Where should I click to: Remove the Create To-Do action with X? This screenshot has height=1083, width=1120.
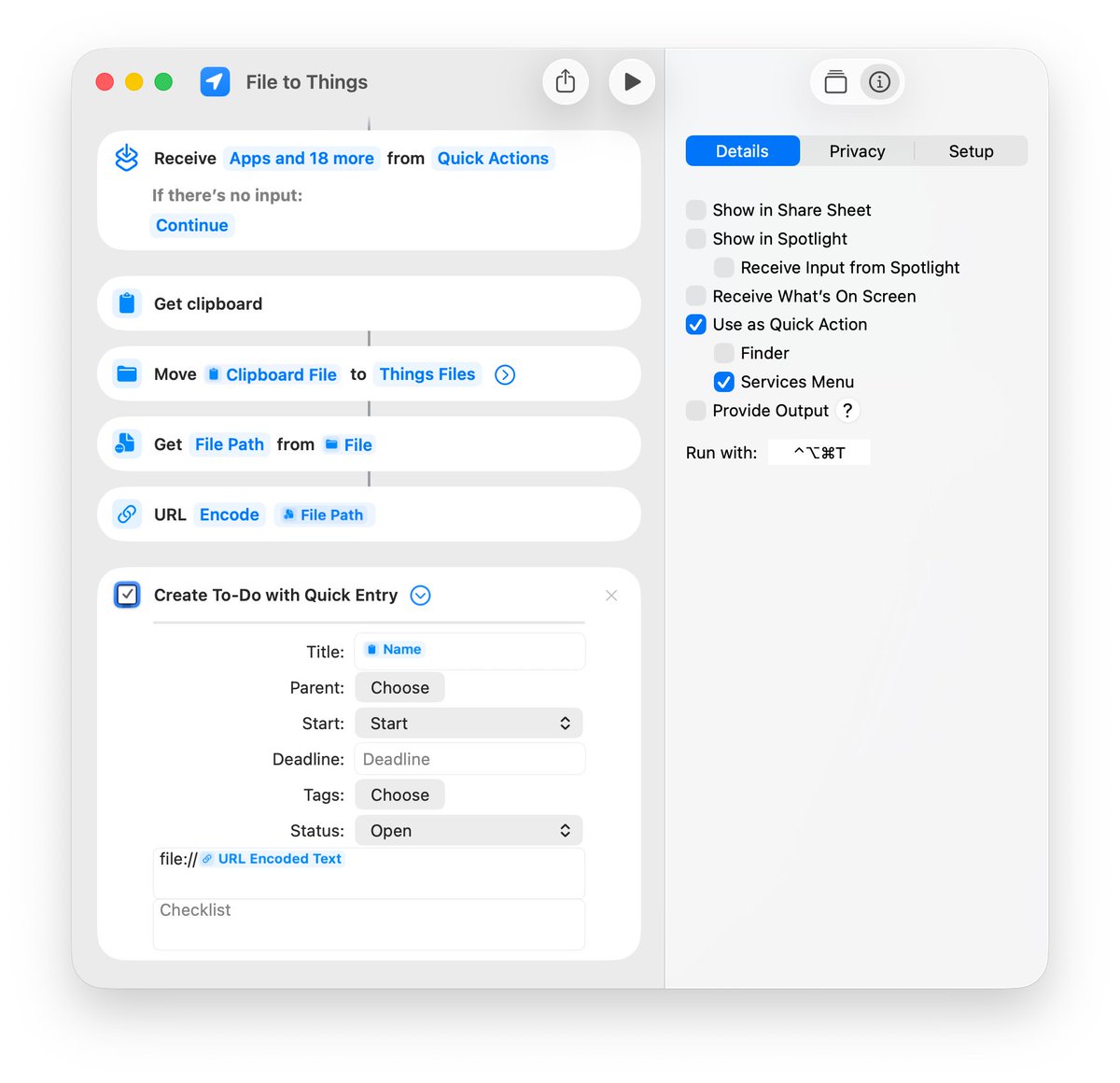(x=611, y=596)
